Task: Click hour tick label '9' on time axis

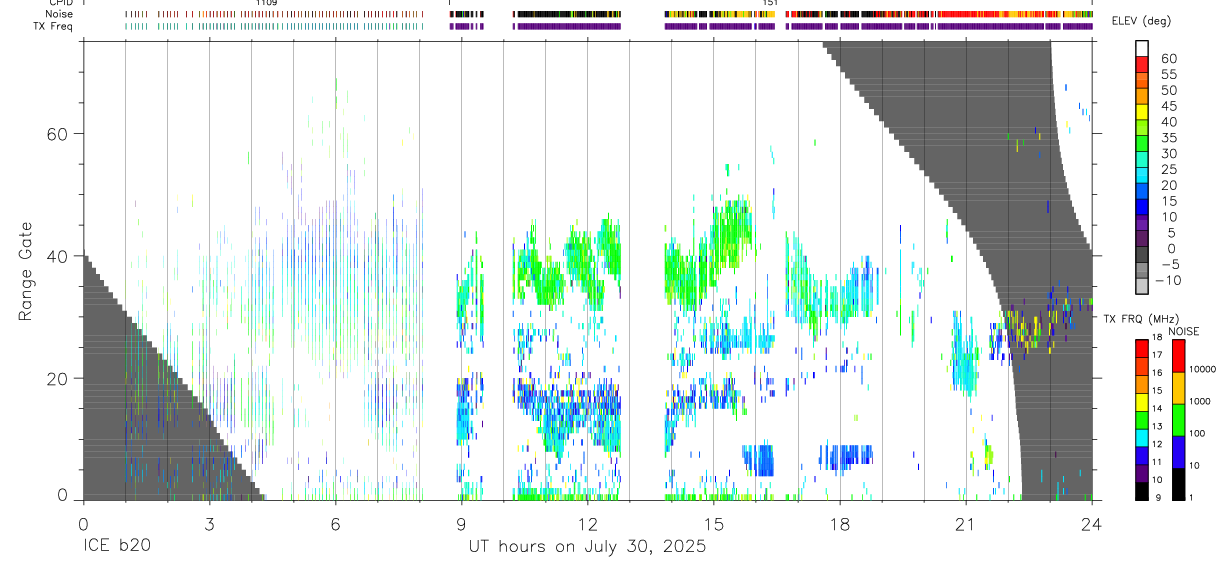Action: [x=461, y=524]
